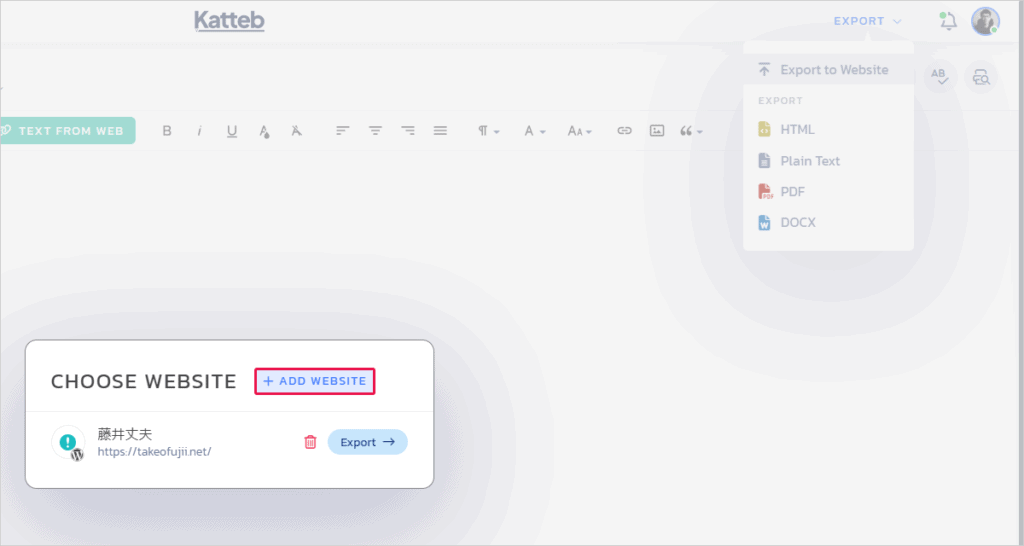This screenshot has height=546, width=1024.
Task: Open notifications bell icon
Action: click(948, 21)
